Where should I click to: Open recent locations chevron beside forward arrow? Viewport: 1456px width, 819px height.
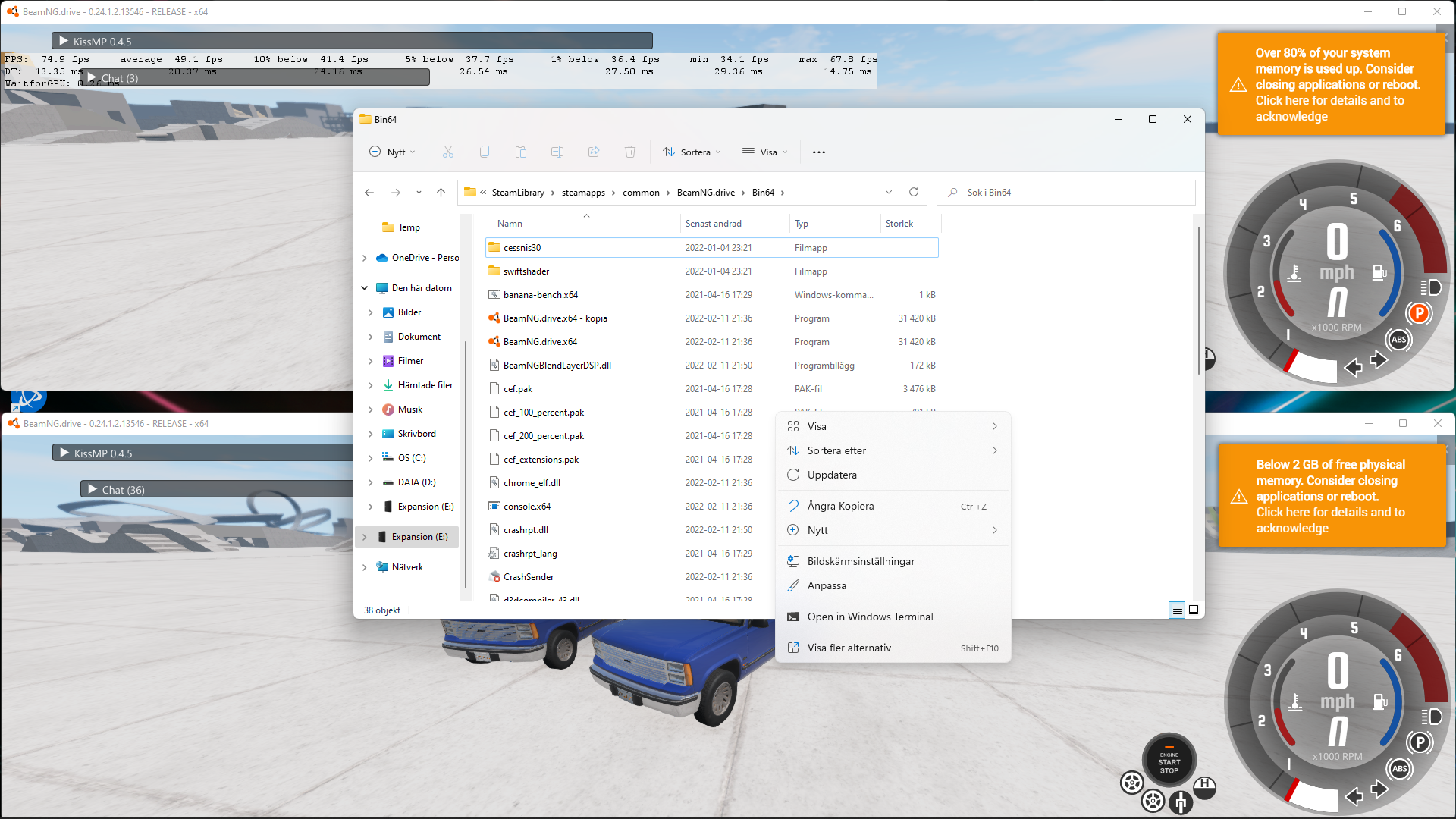pos(419,193)
